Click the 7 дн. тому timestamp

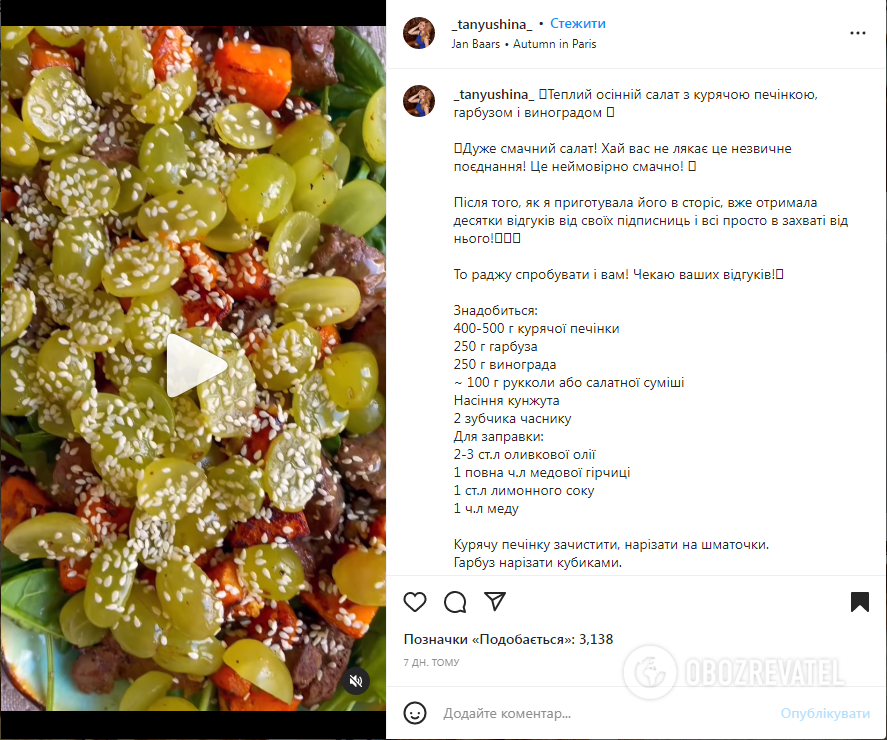(431, 662)
